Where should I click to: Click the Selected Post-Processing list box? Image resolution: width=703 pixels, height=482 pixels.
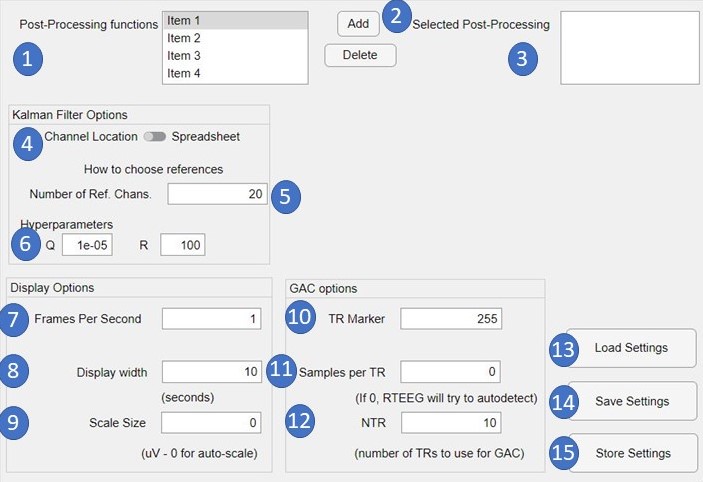pyautogui.click(x=629, y=48)
